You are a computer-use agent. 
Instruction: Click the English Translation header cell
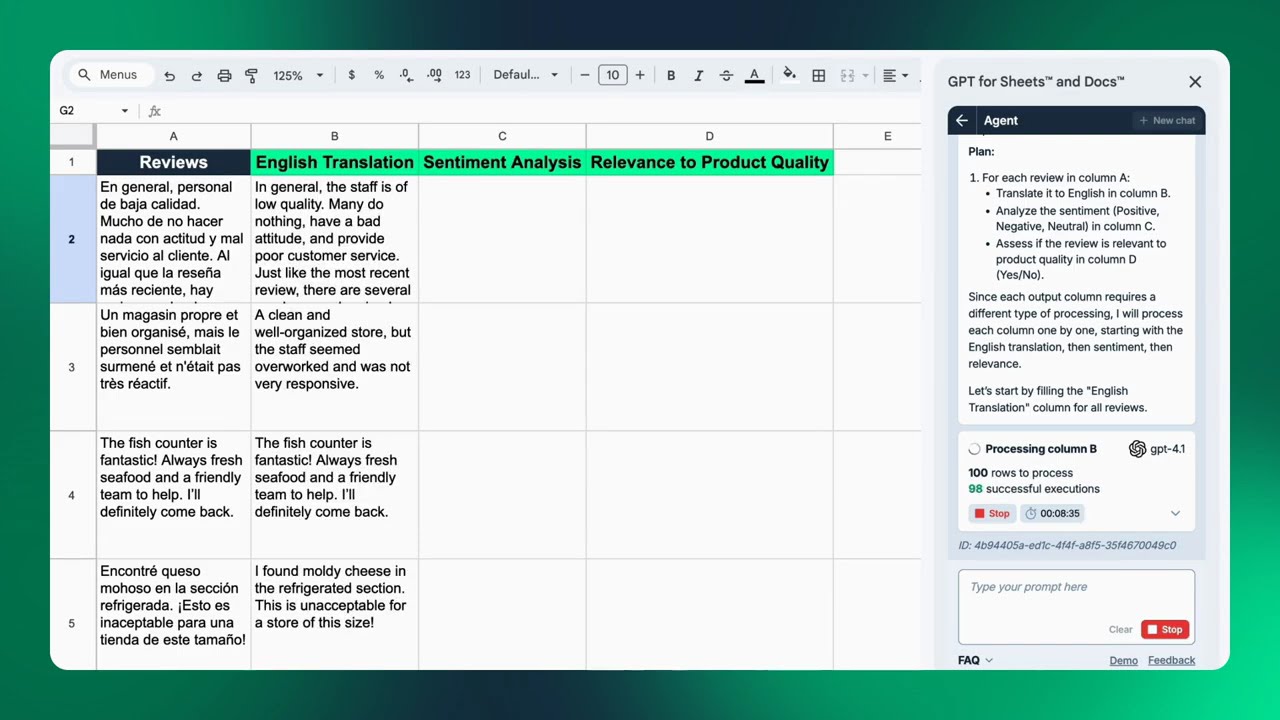tap(334, 162)
